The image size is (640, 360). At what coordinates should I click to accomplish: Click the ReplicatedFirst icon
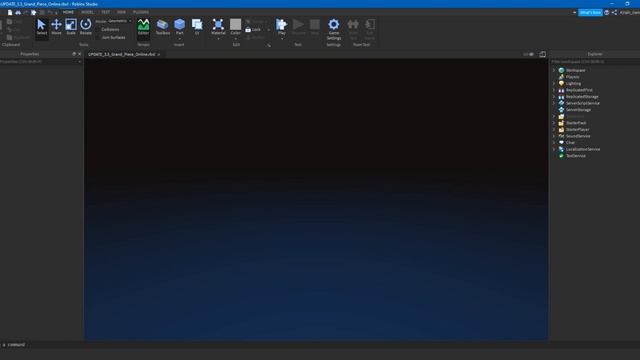click(x=561, y=90)
